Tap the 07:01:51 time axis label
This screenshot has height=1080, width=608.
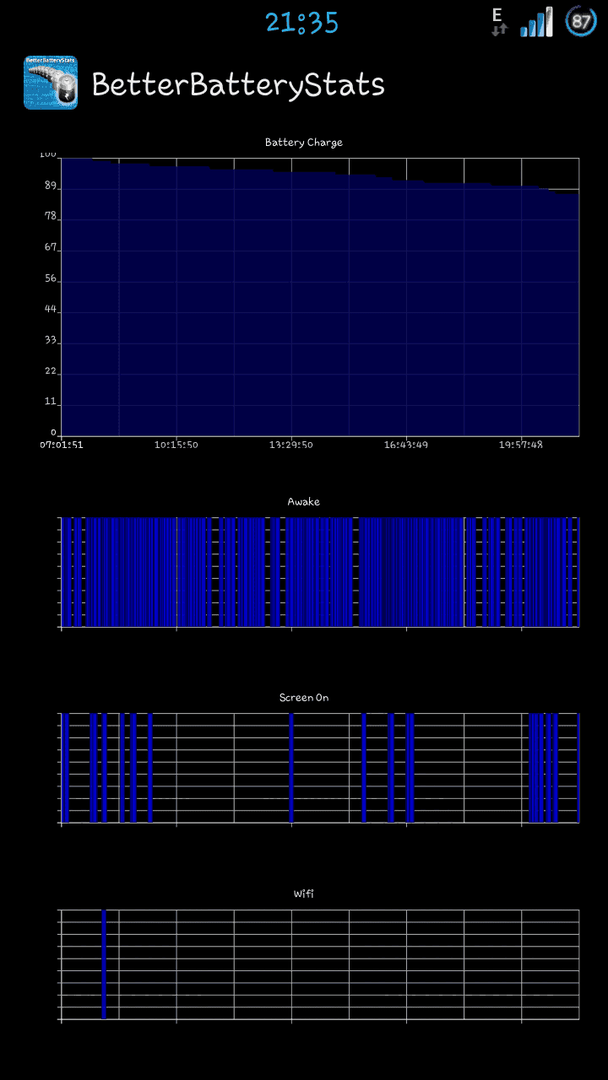click(x=61, y=445)
